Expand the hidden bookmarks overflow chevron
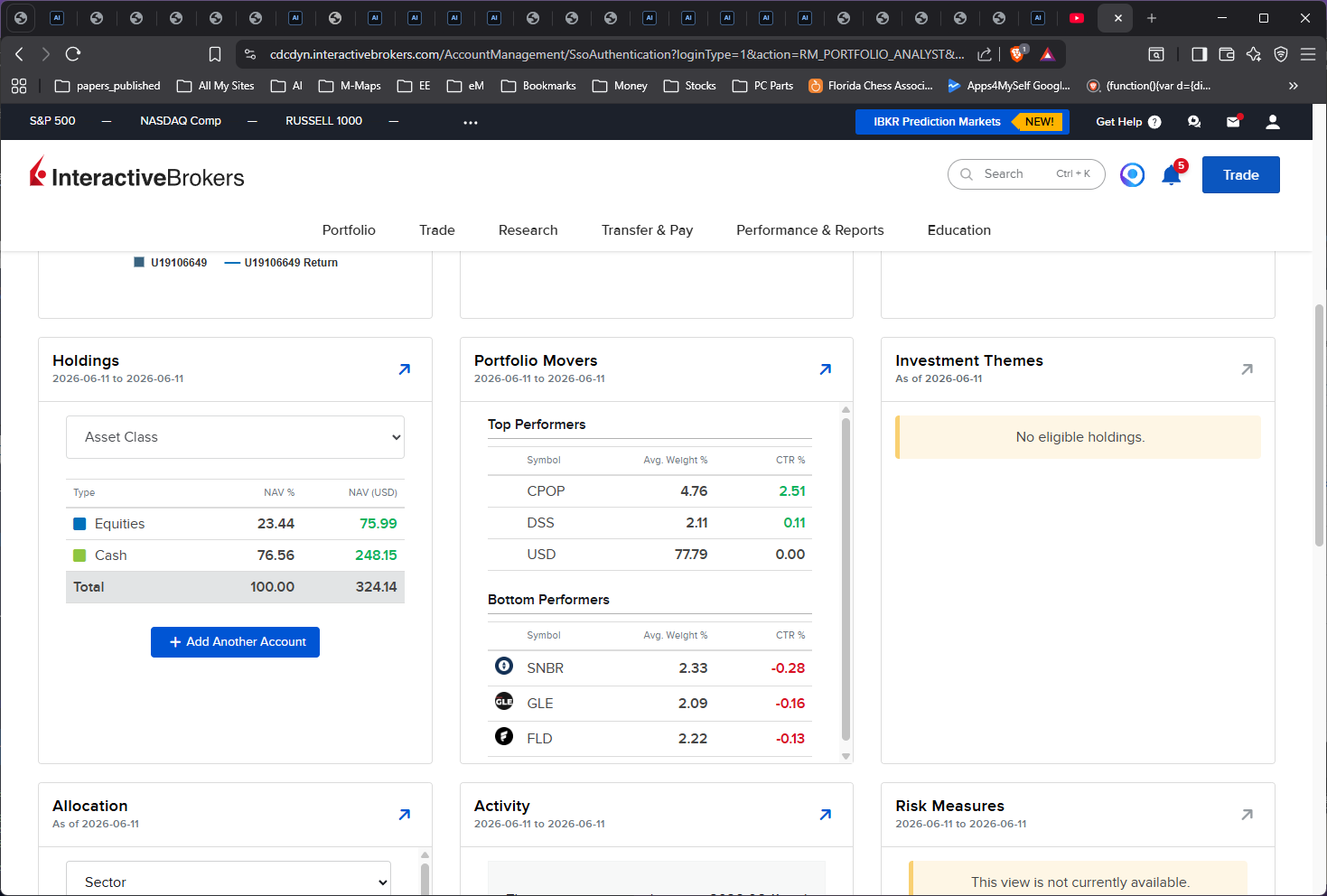Screen dimensions: 1327x896 click(x=1293, y=86)
